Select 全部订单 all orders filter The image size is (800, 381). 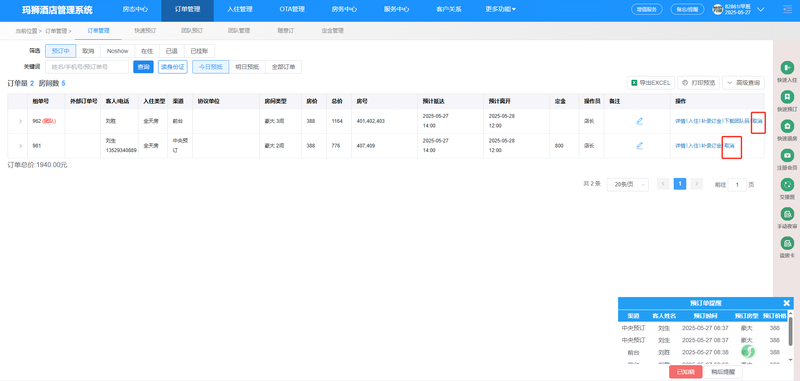tap(284, 67)
